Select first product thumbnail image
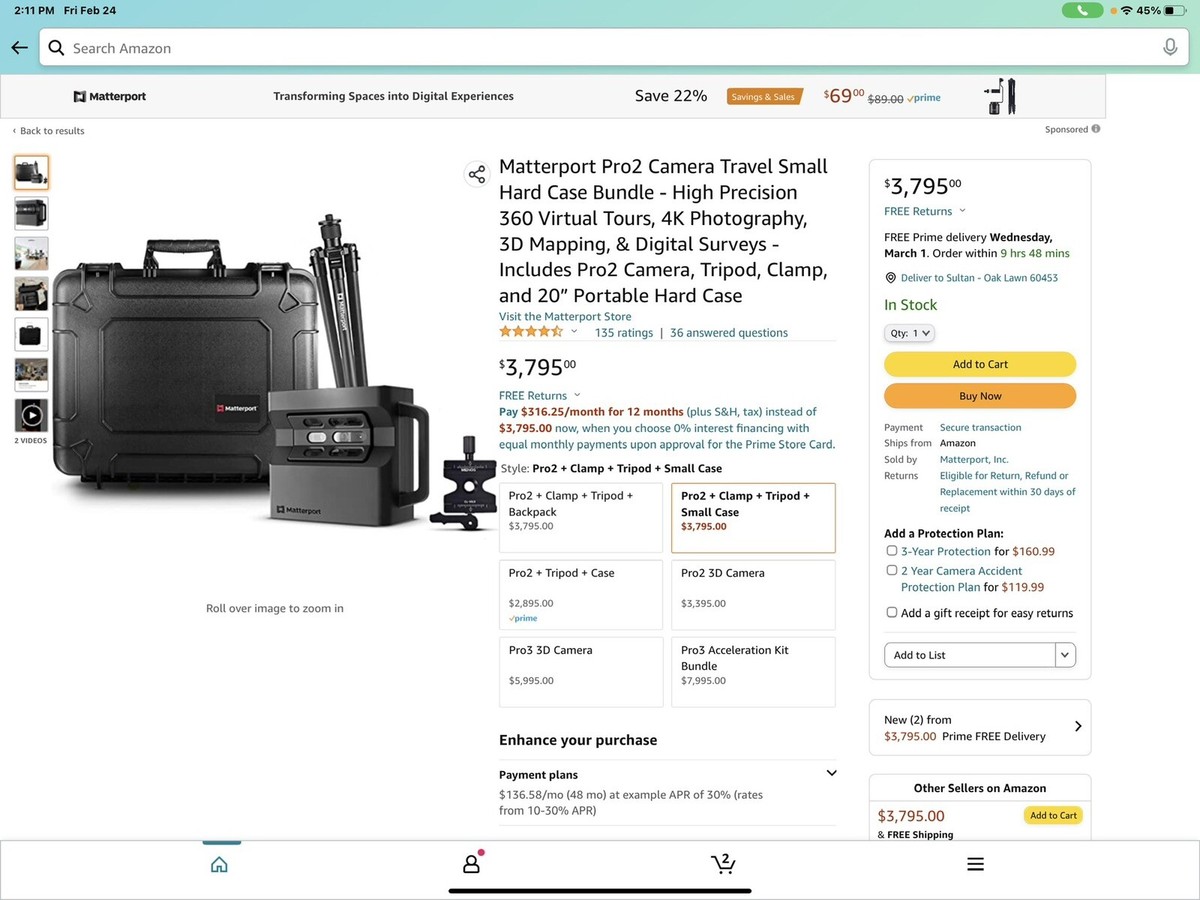 31,173
